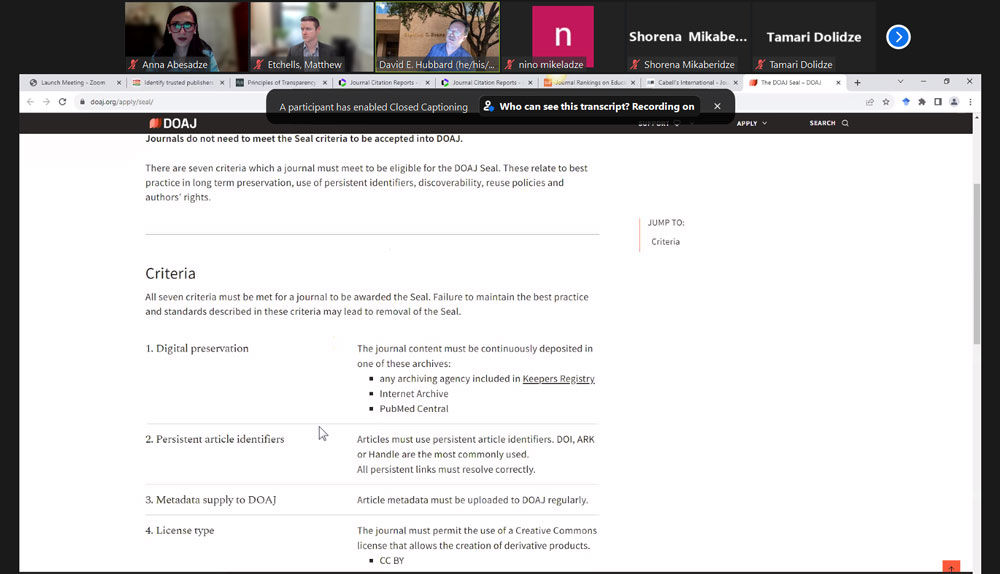Click the scroll-to-top orange button
This screenshot has height=574, width=1000.
(950, 567)
